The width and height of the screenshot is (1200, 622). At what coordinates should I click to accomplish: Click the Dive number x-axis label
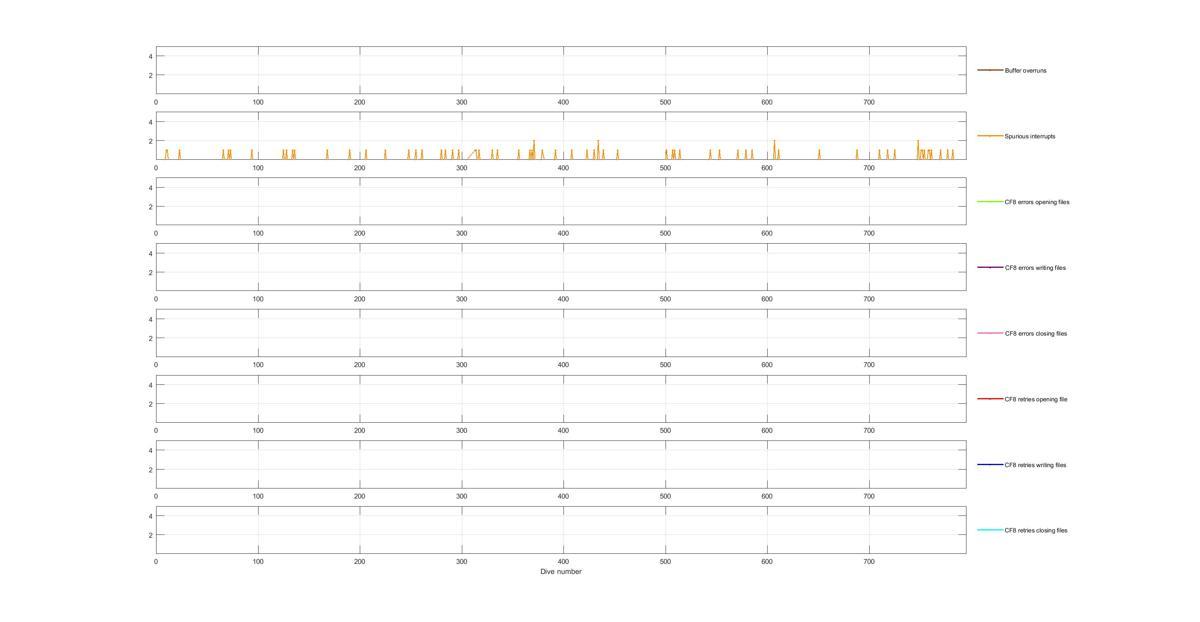tap(561, 572)
